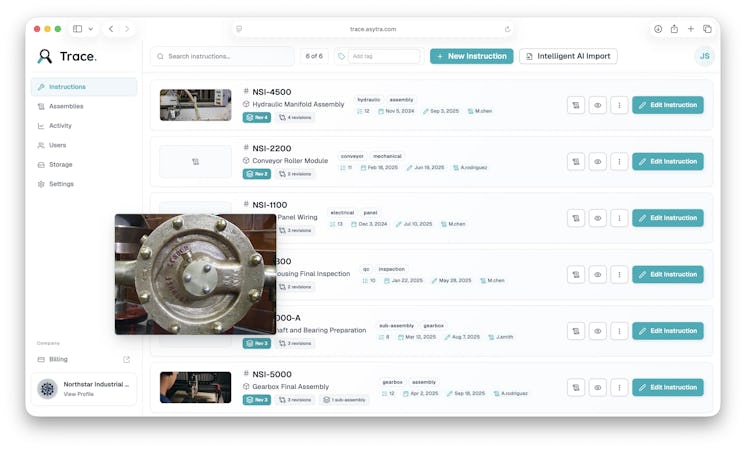Open more options menu for NSI-2200
746x450 pixels.
click(619, 162)
